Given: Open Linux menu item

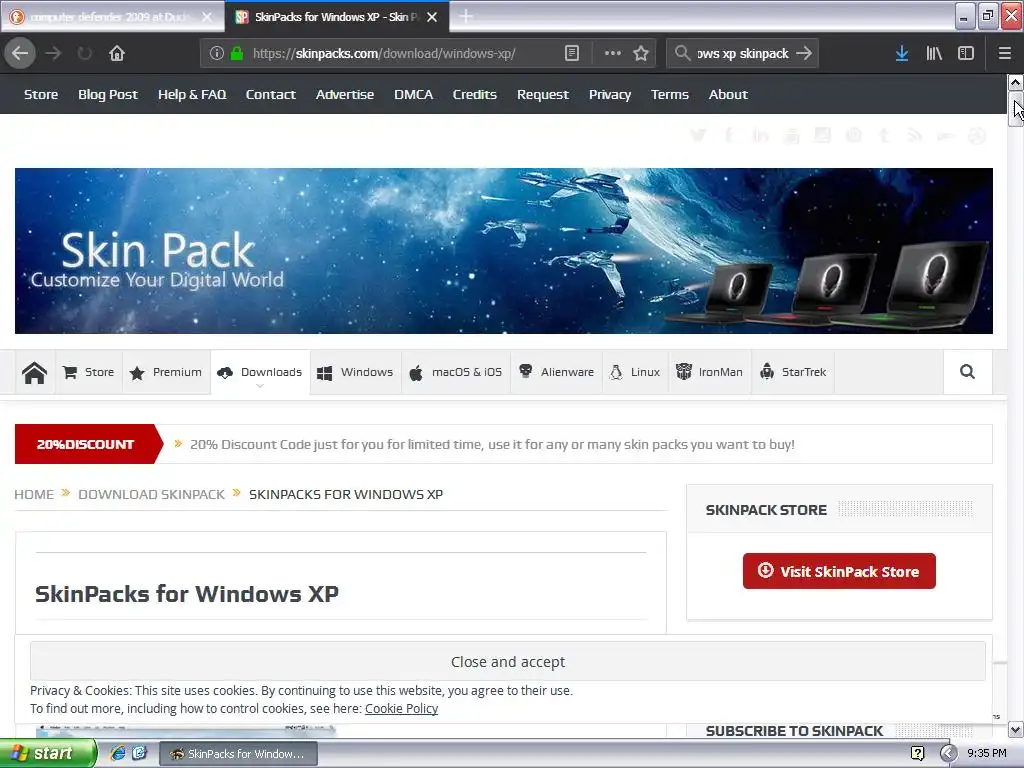Looking at the screenshot, I should click(x=635, y=372).
